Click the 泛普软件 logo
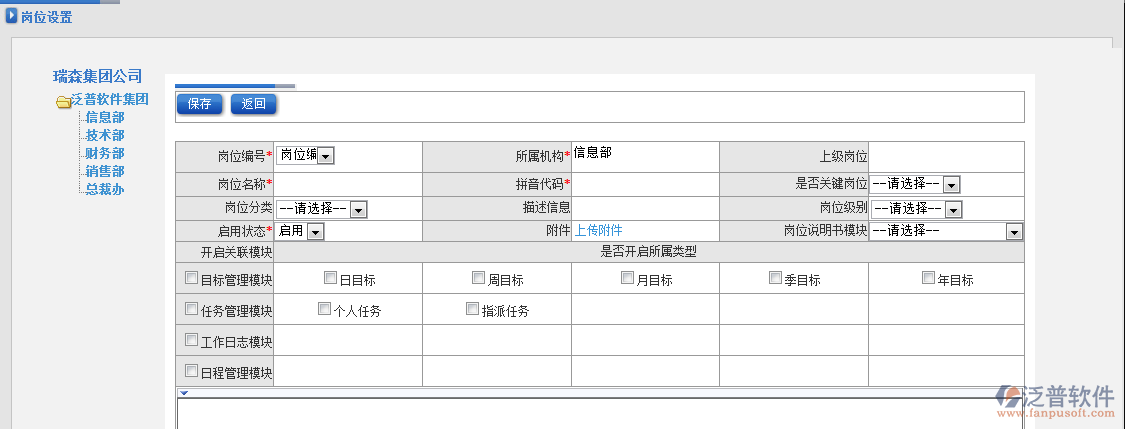 [x=1057, y=398]
